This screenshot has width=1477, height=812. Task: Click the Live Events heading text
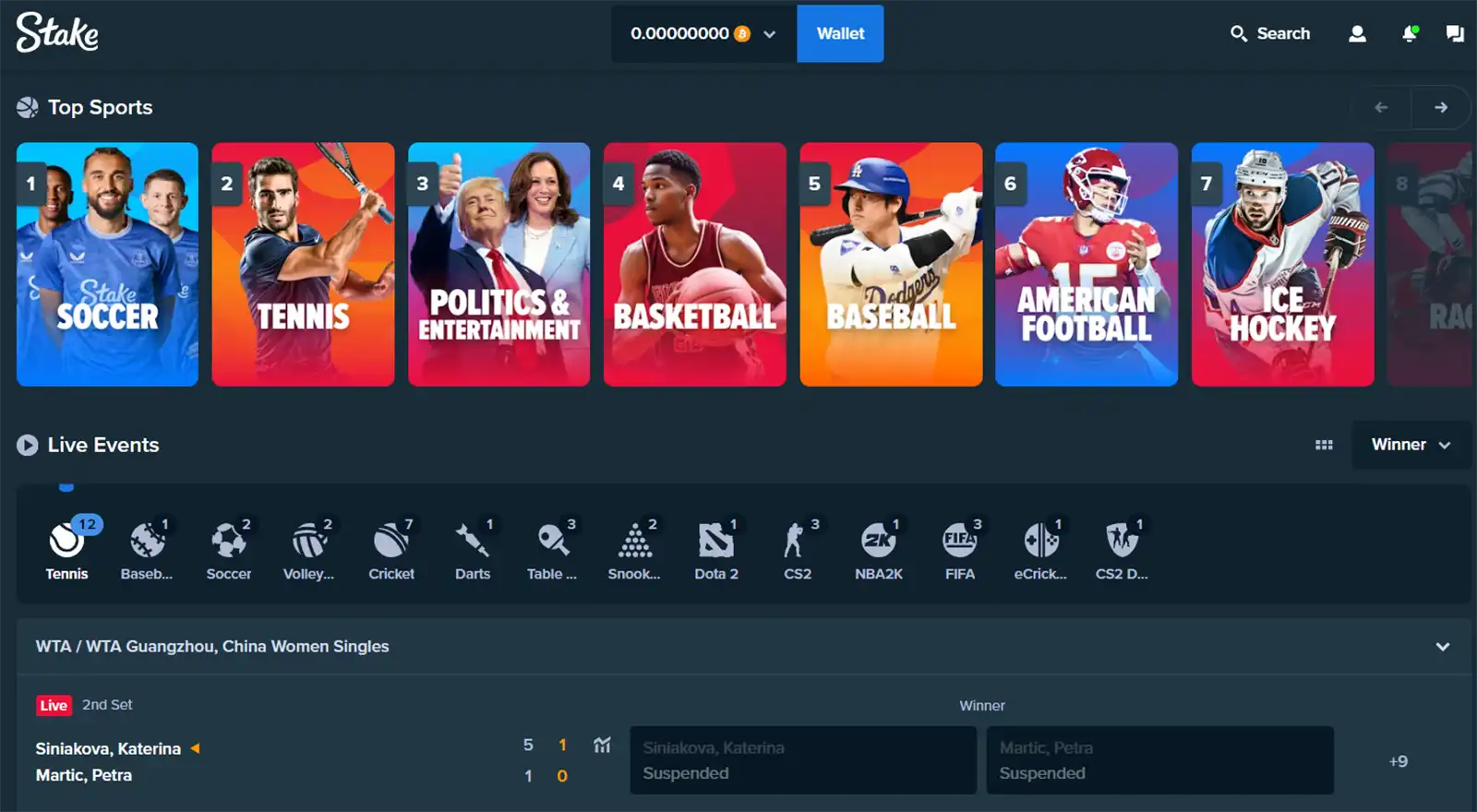103,445
